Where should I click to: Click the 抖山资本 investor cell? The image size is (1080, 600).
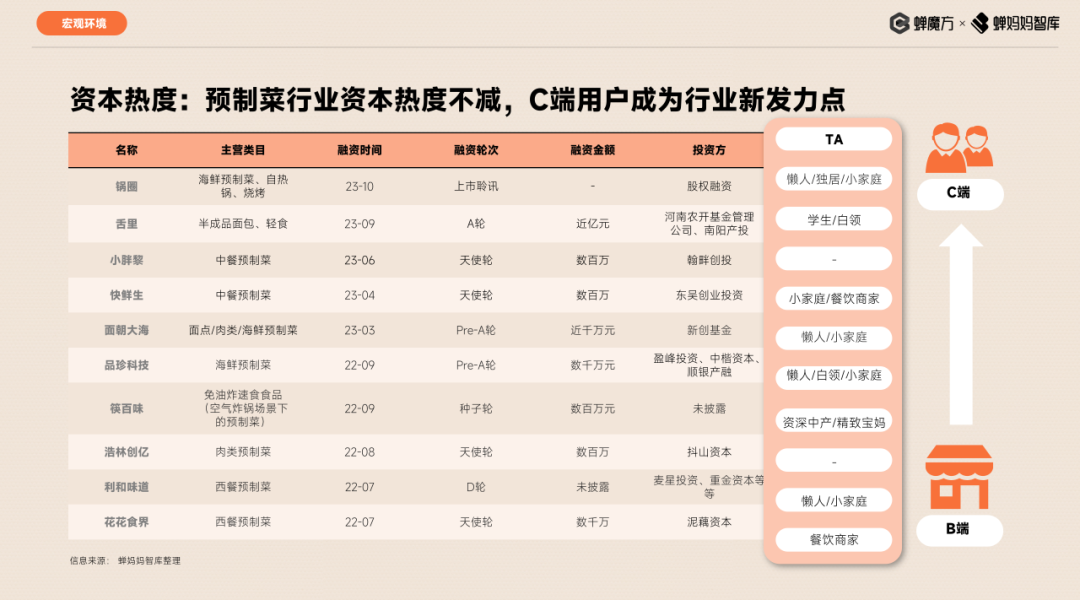click(x=709, y=452)
